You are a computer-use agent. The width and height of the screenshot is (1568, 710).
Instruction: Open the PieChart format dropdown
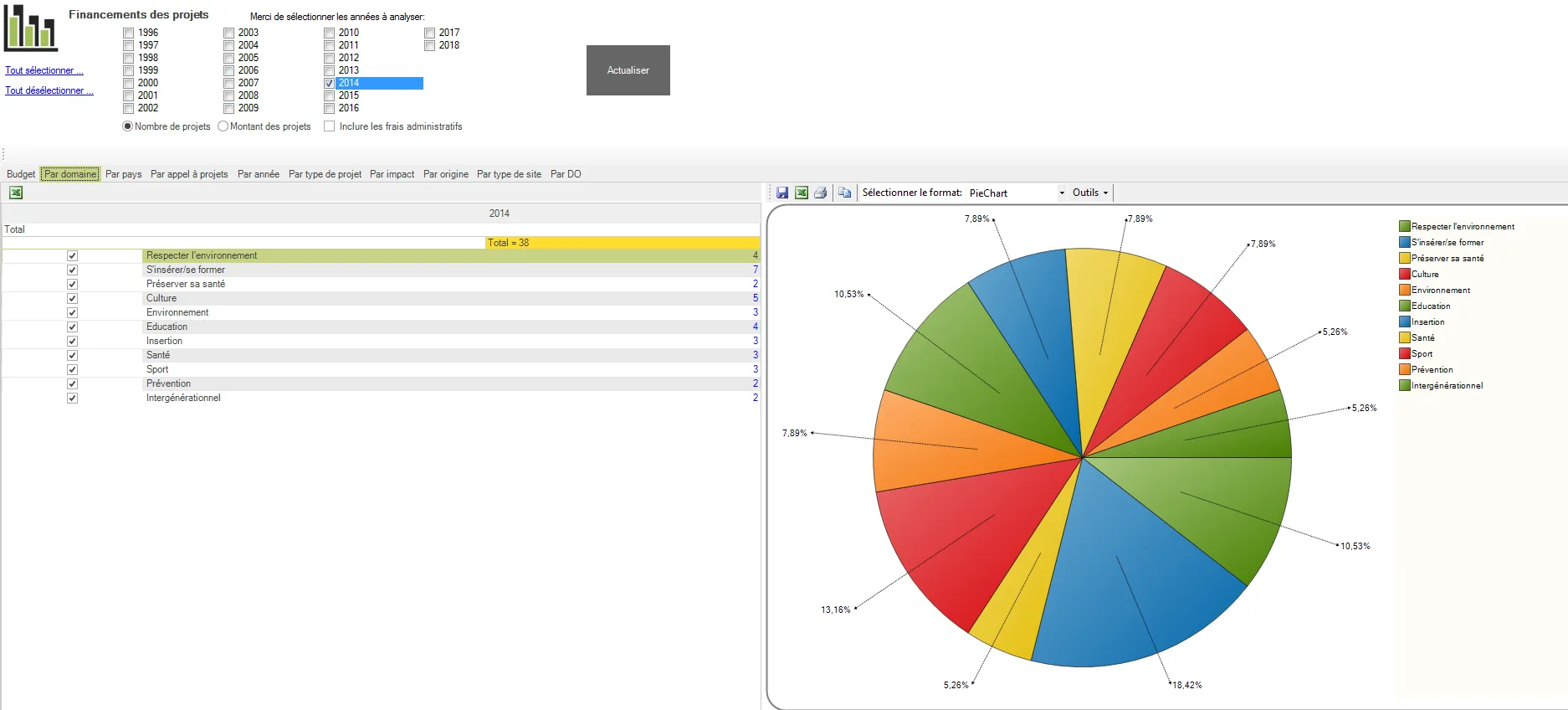tap(1017, 193)
